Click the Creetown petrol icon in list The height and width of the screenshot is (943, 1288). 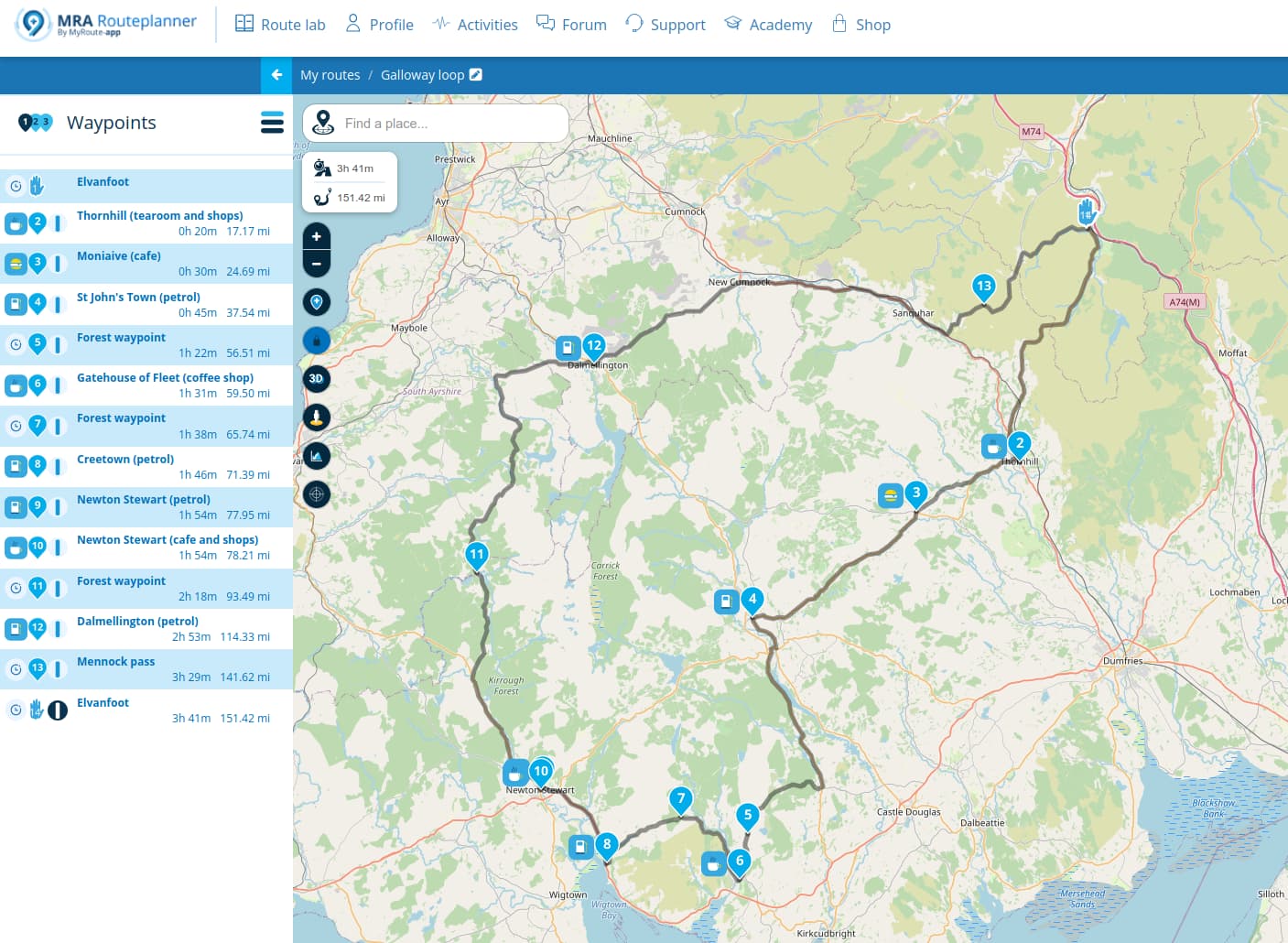15,466
